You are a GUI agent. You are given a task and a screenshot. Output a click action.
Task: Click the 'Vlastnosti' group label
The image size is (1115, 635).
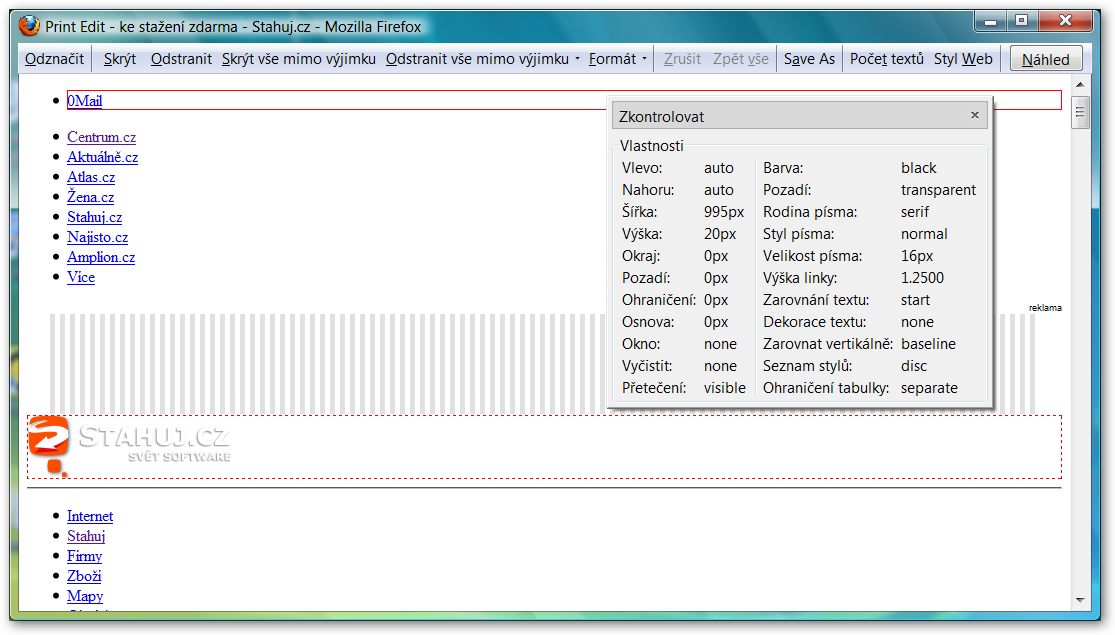(651, 146)
